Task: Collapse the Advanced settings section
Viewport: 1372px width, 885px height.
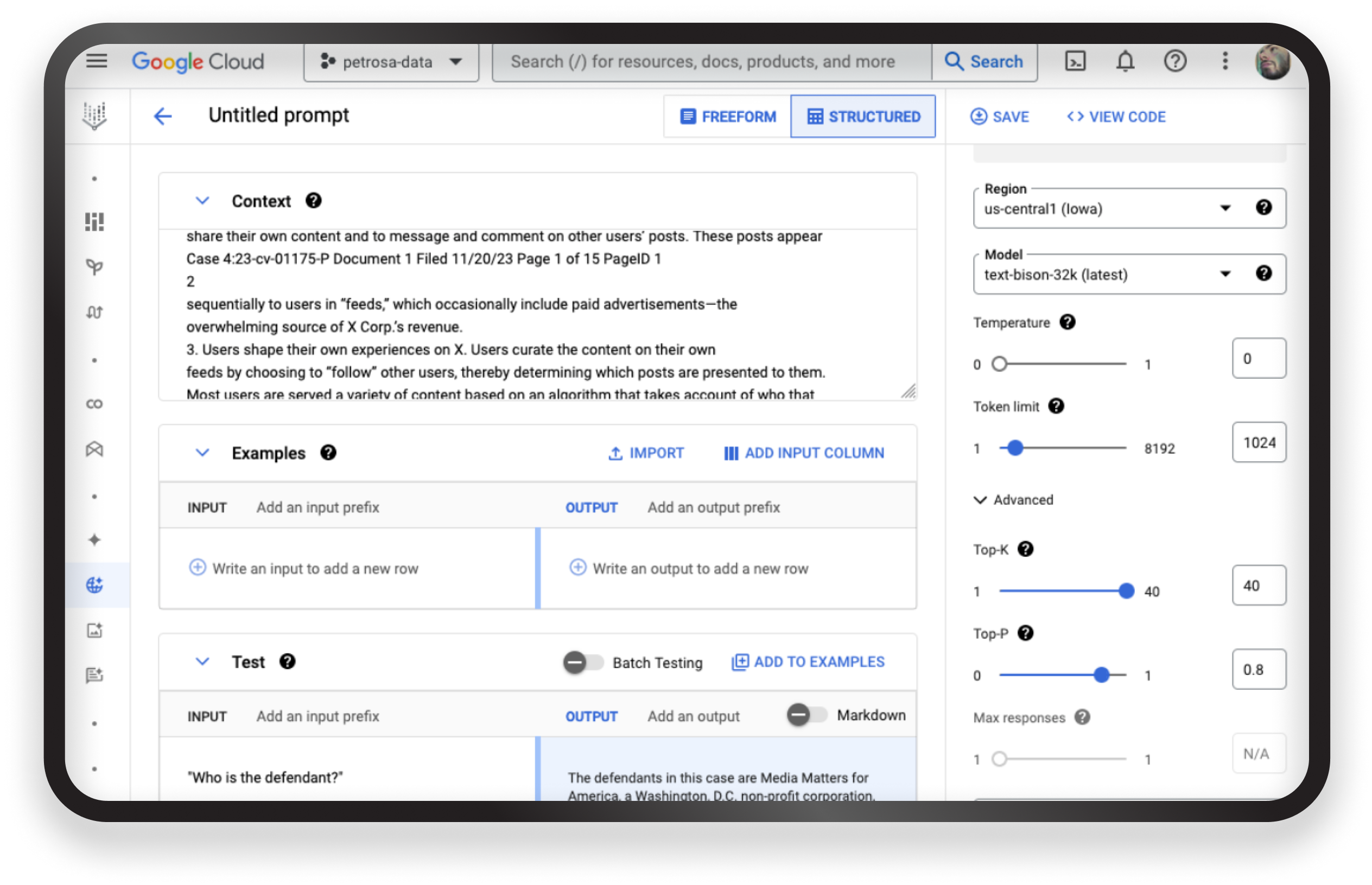Action: coord(980,500)
